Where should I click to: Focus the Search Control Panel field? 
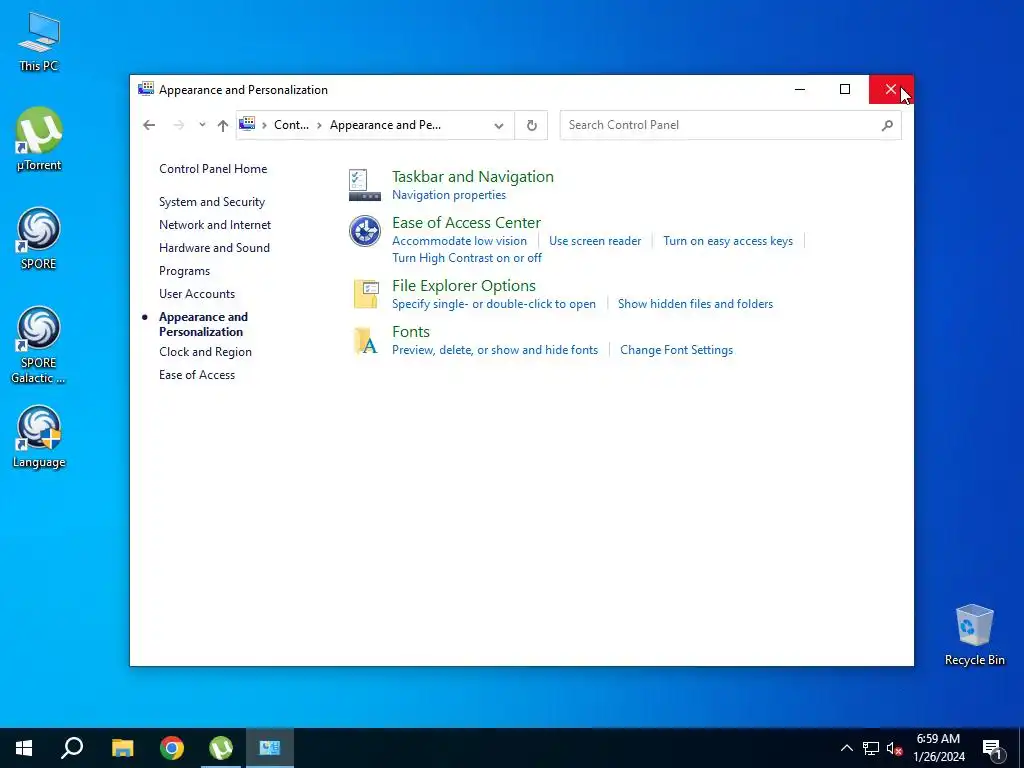point(730,125)
